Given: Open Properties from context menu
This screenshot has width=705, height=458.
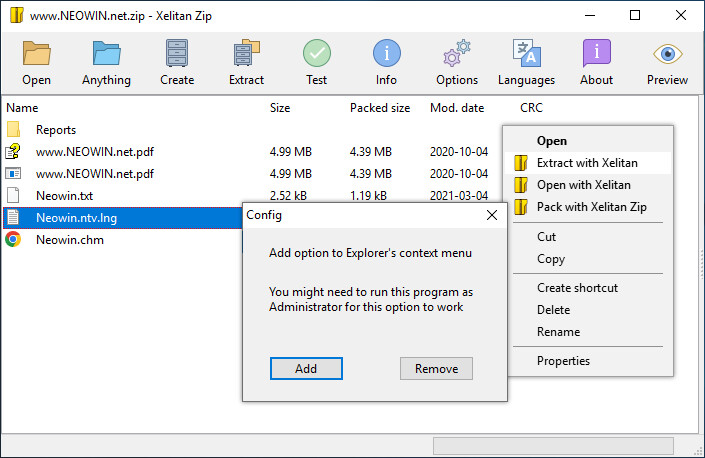Looking at the screenshot, I should (563, 360).
